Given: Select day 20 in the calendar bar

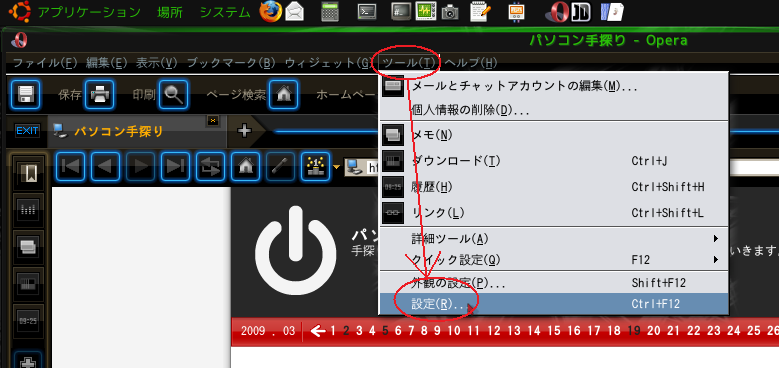Looking at the screenshot, I should pos(654,331).
